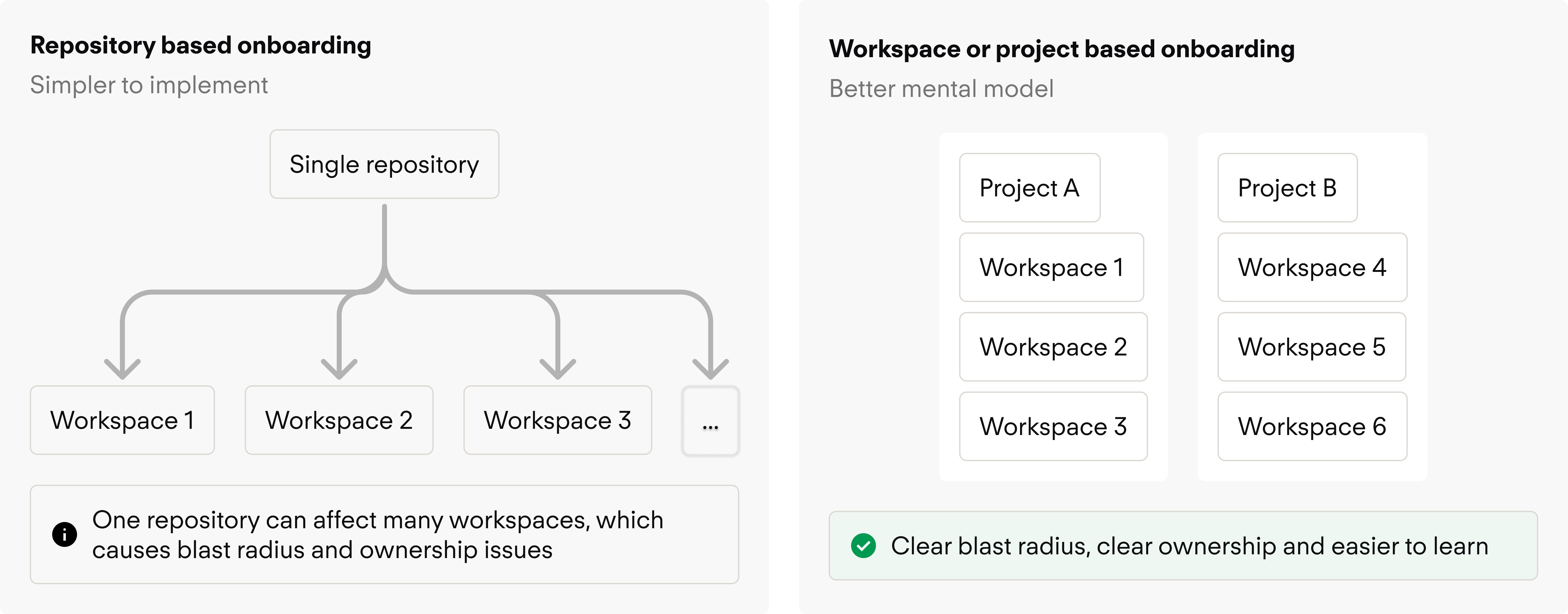Select the Project B box

coord(1287,188)
